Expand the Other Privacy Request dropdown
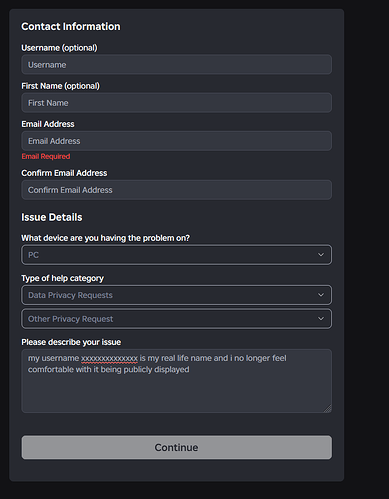This screenshot has height=499, width=389. point(176,319)
